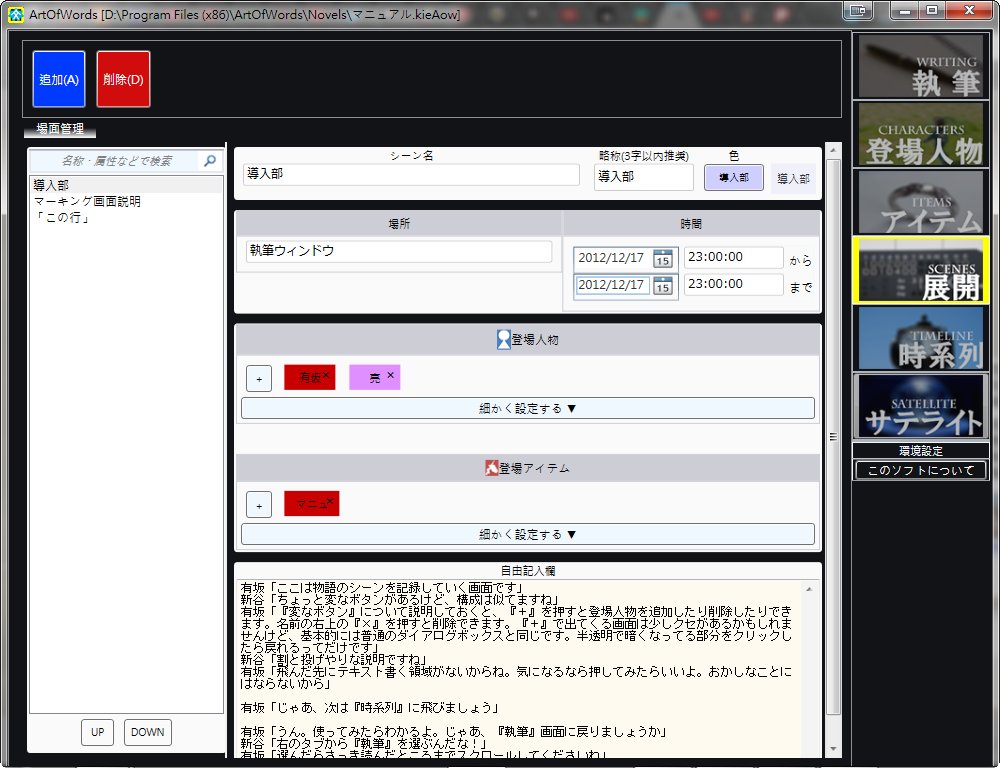This screenshot has height=768, width=1000.
Task: Click the 登場アイテム section header icon
Action: 491,468
